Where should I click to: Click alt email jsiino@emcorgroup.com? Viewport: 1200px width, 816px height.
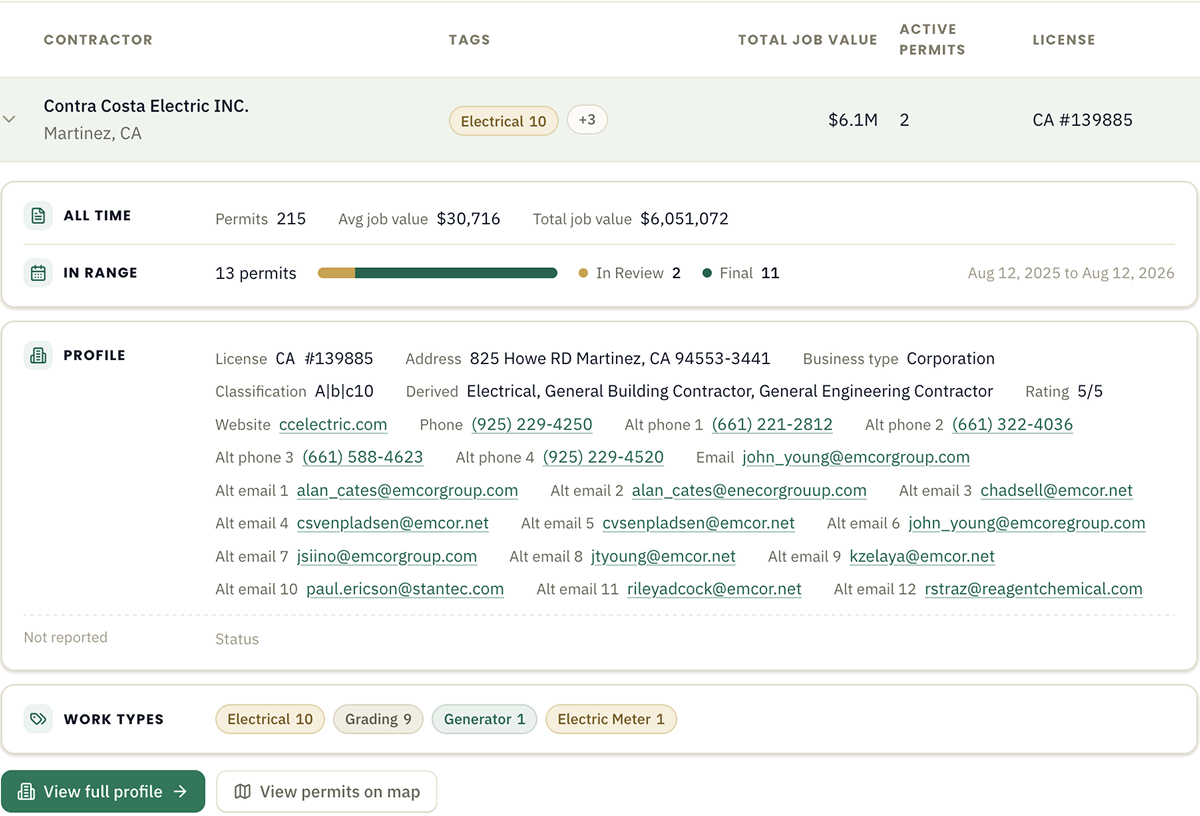click(387, 556)
